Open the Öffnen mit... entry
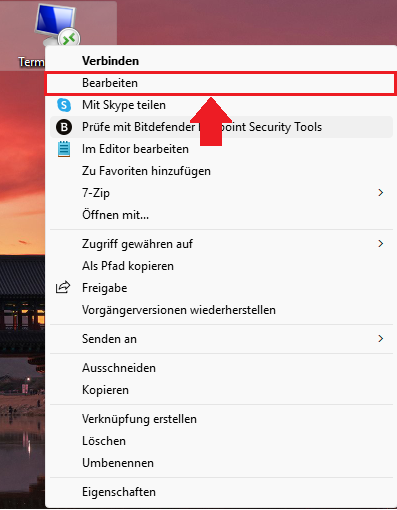Viewport: 397px width, 510px height. tap(115, 215)
